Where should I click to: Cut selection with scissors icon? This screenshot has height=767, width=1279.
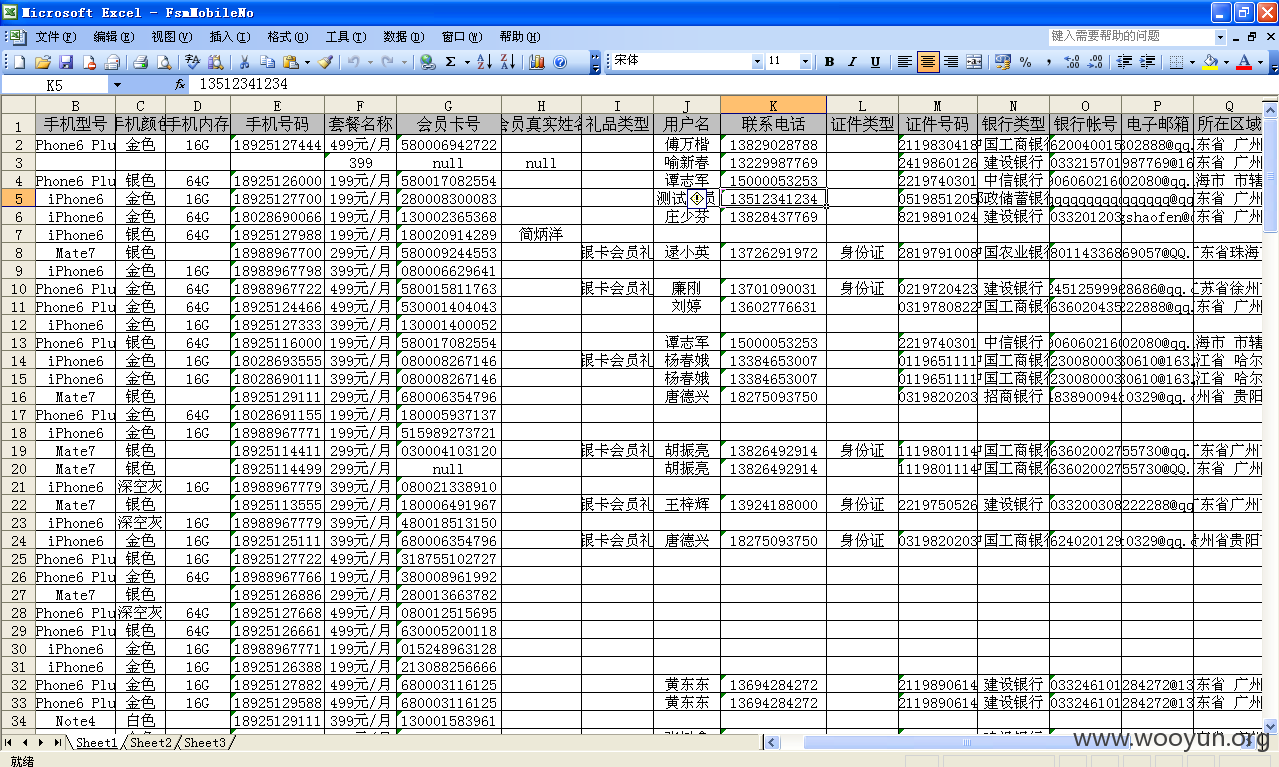[x=243, y=62]
